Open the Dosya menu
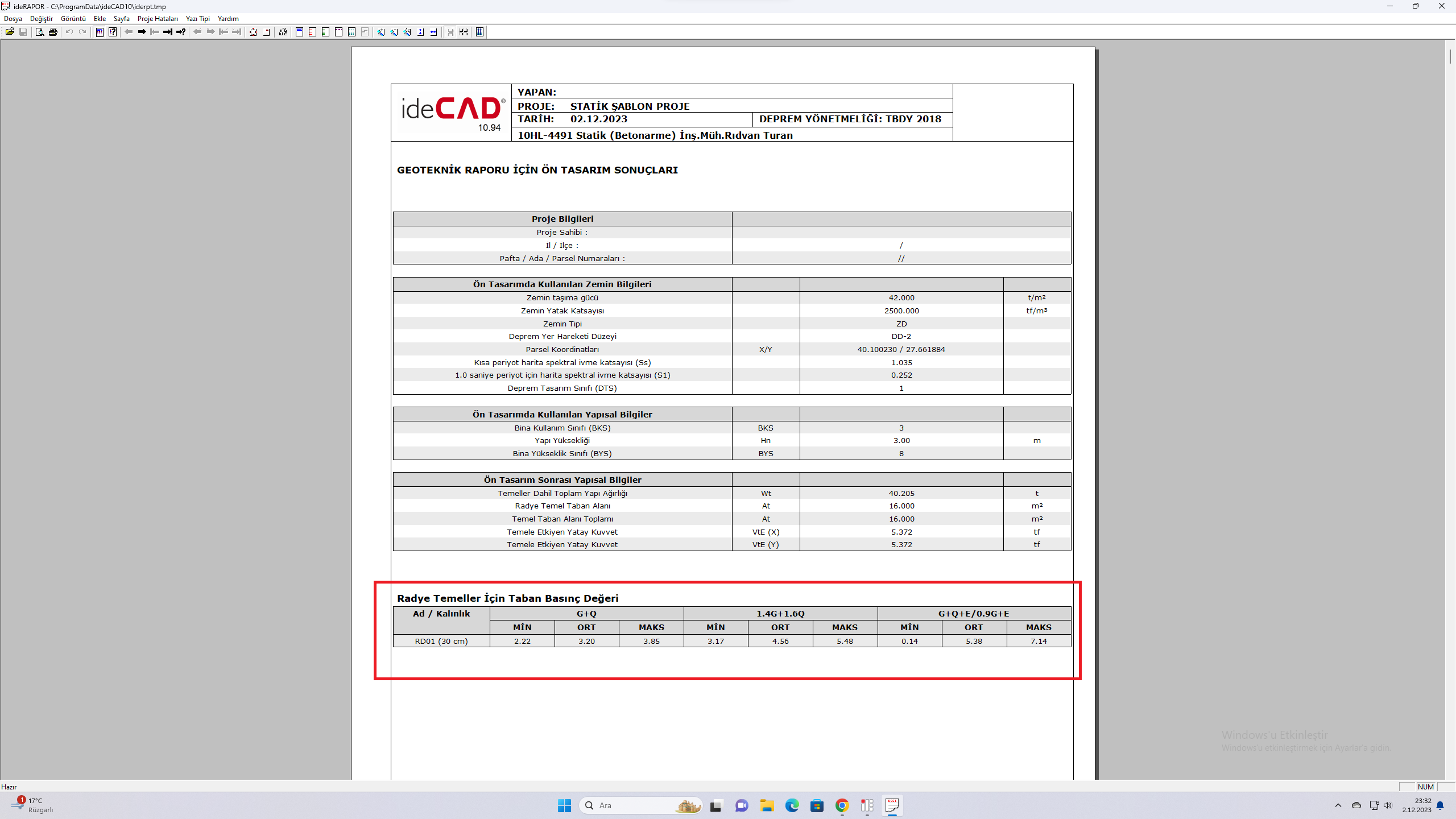Screen dimensions: 1456x819 (x=13, y=19)
